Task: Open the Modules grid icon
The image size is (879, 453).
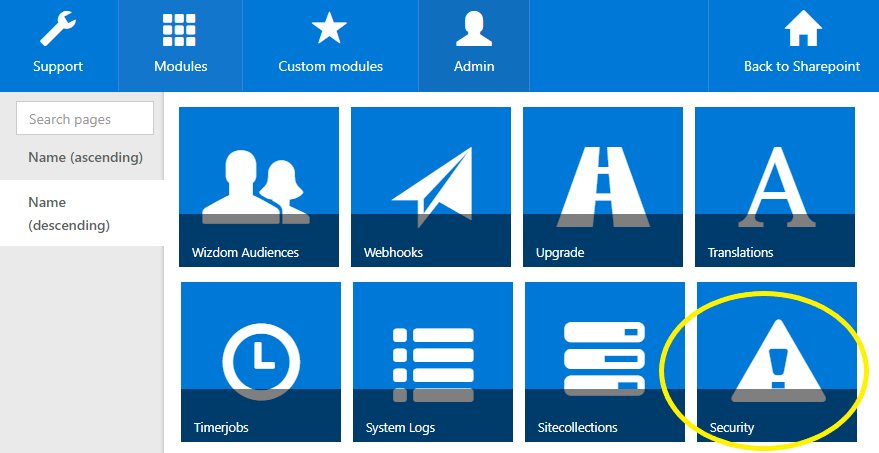Action: tap(179, 30)
